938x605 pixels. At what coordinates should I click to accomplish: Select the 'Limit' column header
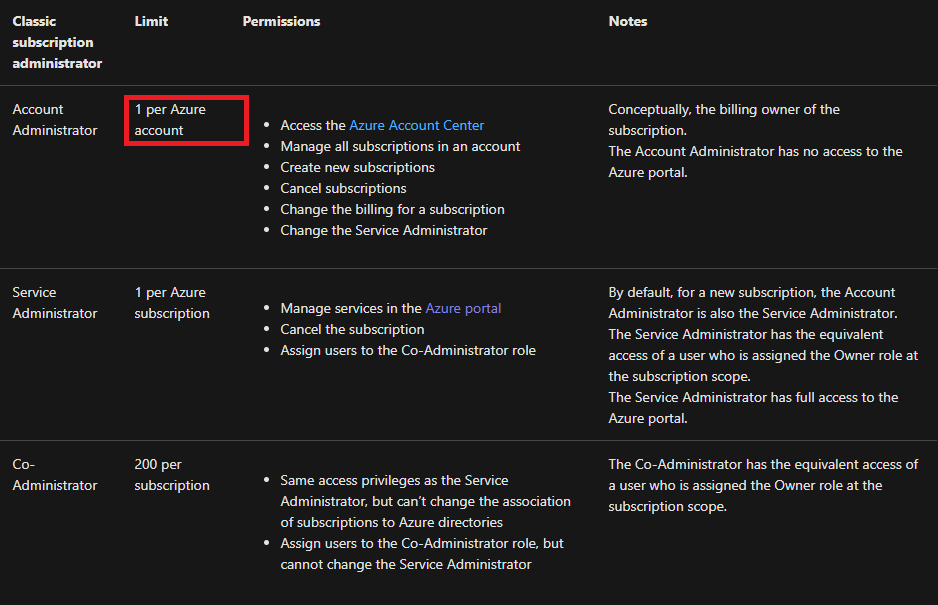[151, 21]
